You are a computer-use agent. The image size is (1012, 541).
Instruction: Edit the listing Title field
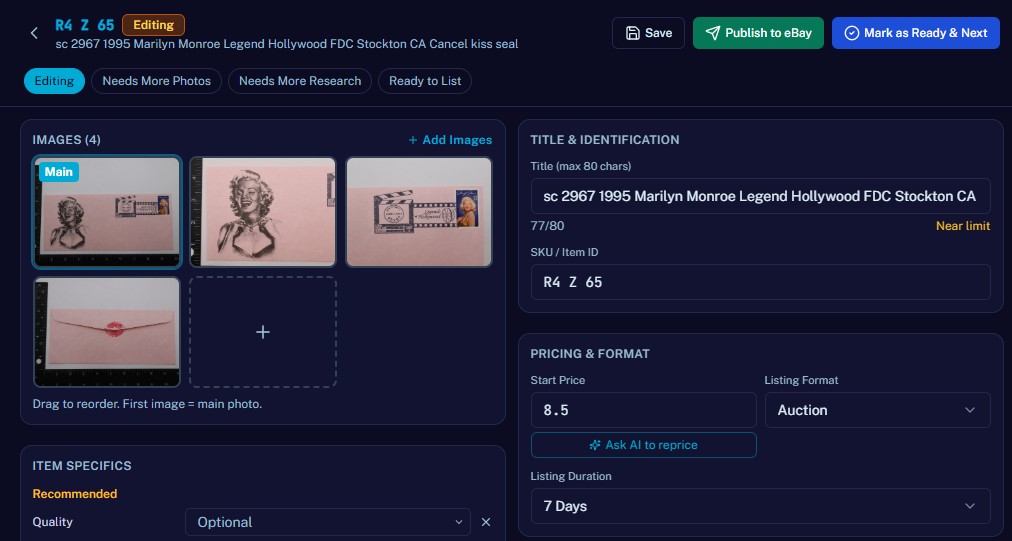pos(760,196)
